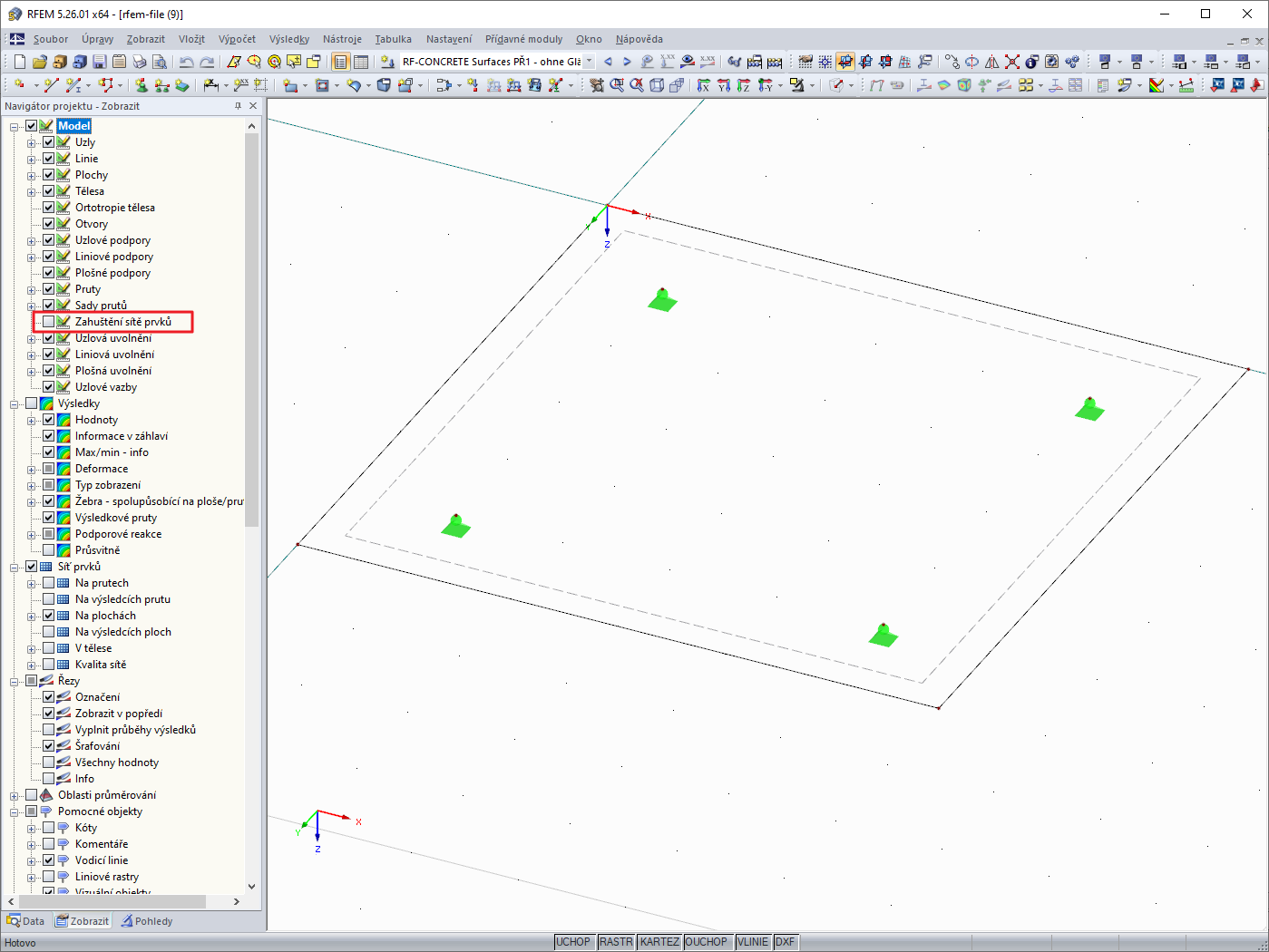This screenshot has height=952, width=1269.
Task: Select the Vodicí linie tree item
Action: [x=102, y=860]
